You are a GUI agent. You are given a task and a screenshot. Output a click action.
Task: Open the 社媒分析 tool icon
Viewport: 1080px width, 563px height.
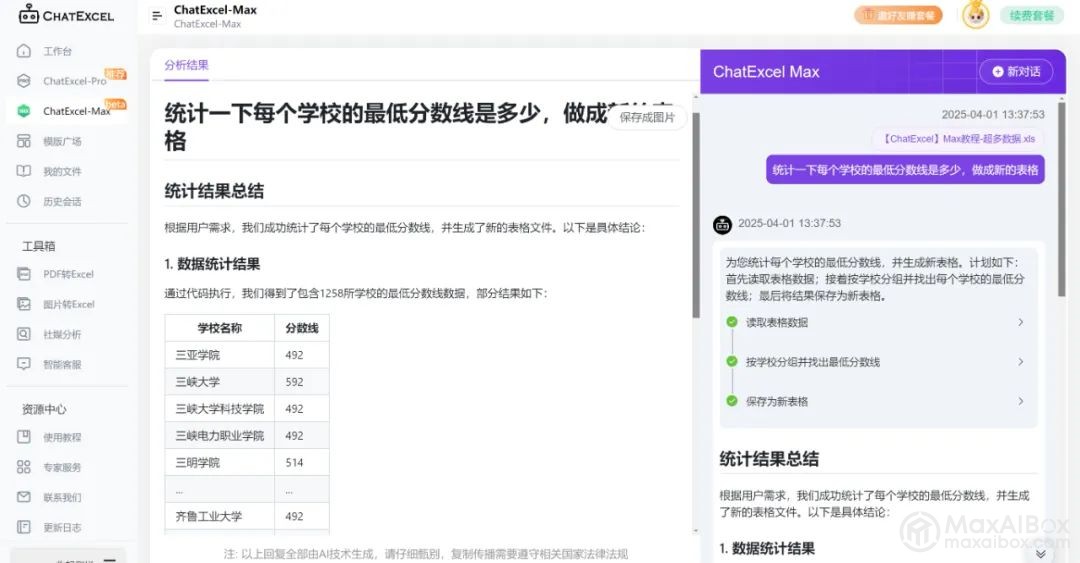click(x=24, y=334)
